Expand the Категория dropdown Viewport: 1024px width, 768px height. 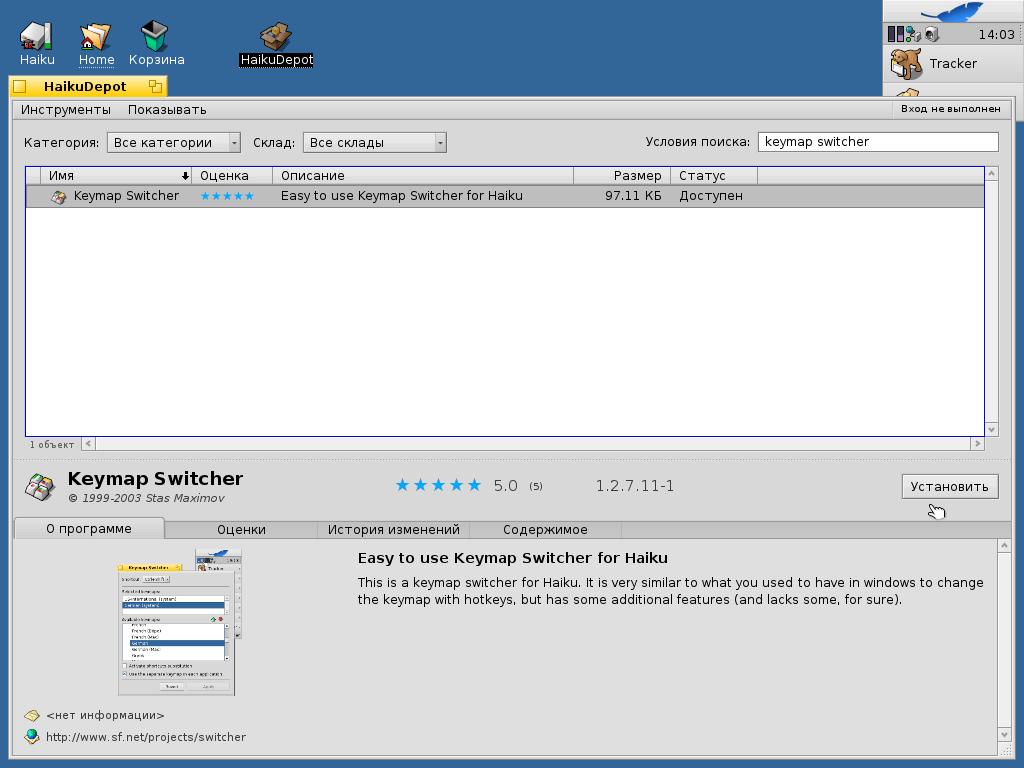click(174, 142)
